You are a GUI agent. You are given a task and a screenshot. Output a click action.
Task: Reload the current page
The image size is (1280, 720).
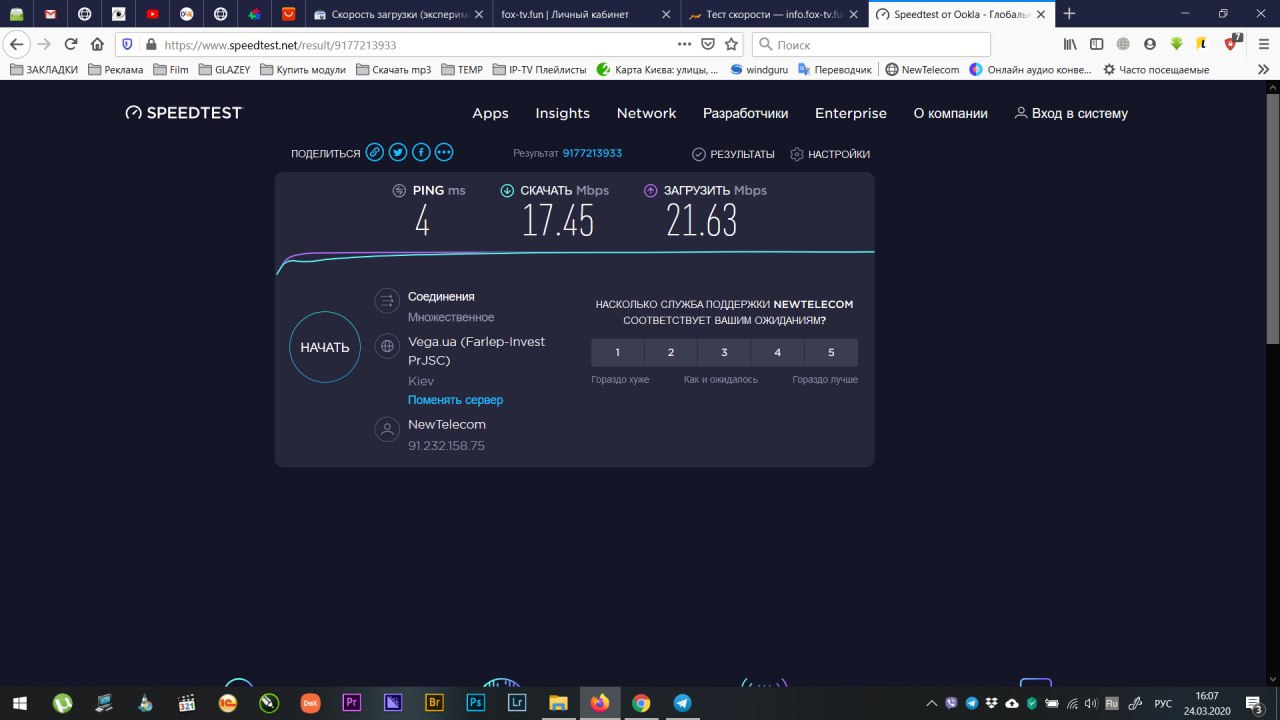pyautogui.click(x=70, y=44)
